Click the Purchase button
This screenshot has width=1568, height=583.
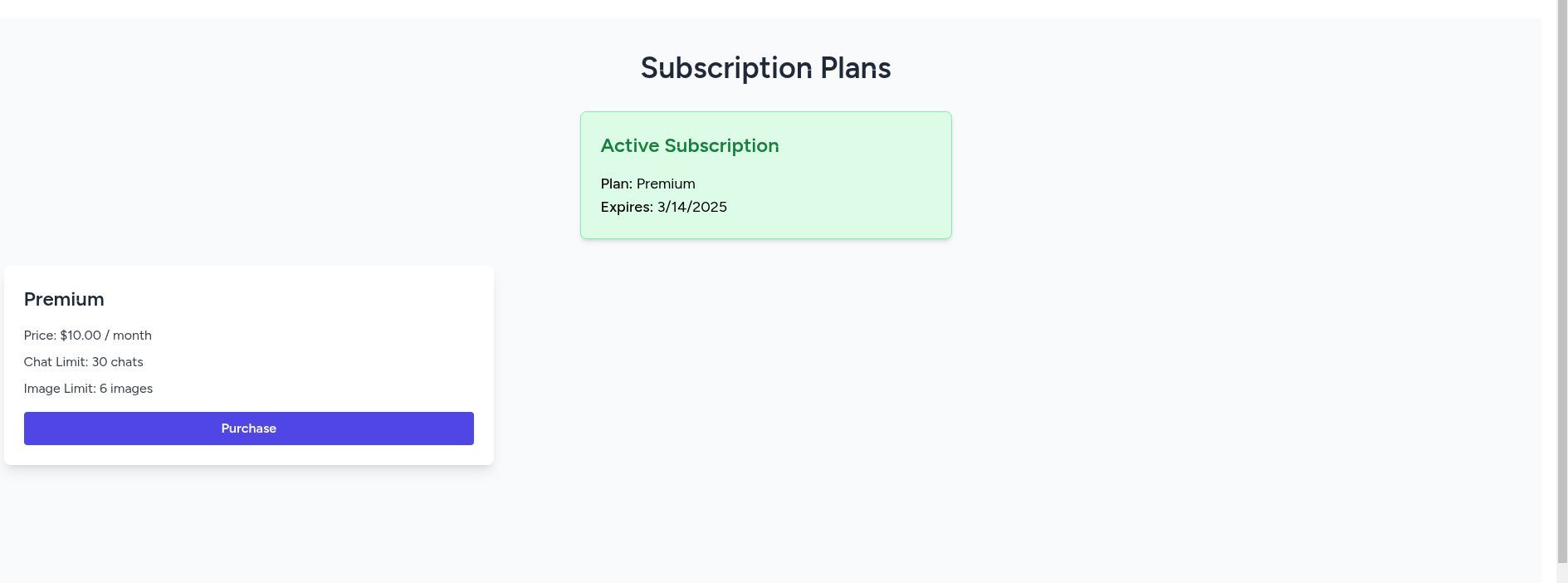click(x=248, y=429)
